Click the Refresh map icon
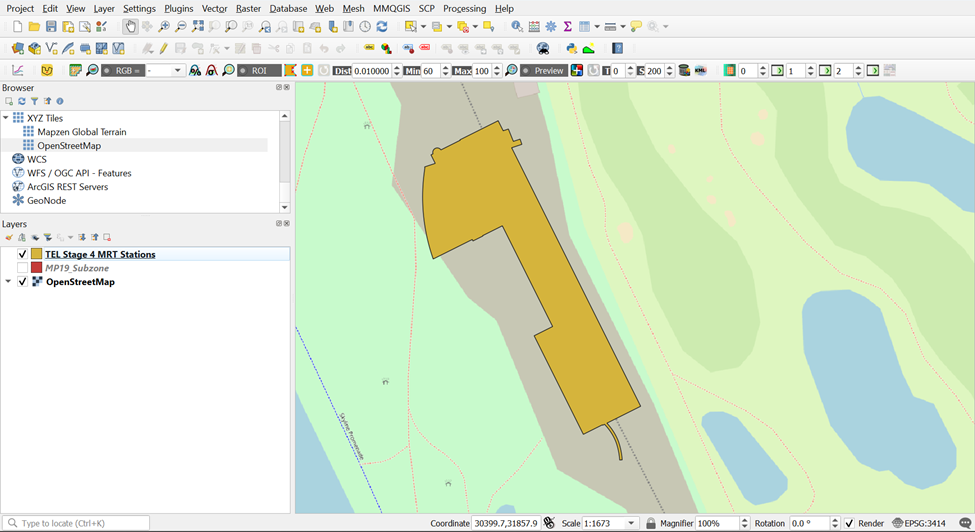 [x=382, y=27]
